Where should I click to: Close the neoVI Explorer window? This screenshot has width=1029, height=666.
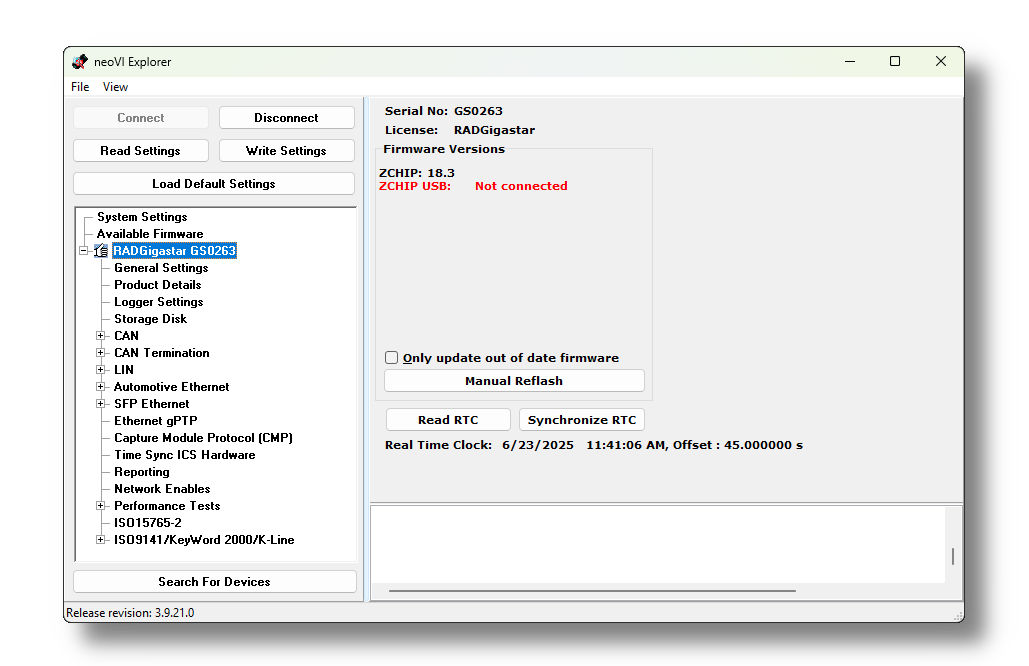pos(940,62)
